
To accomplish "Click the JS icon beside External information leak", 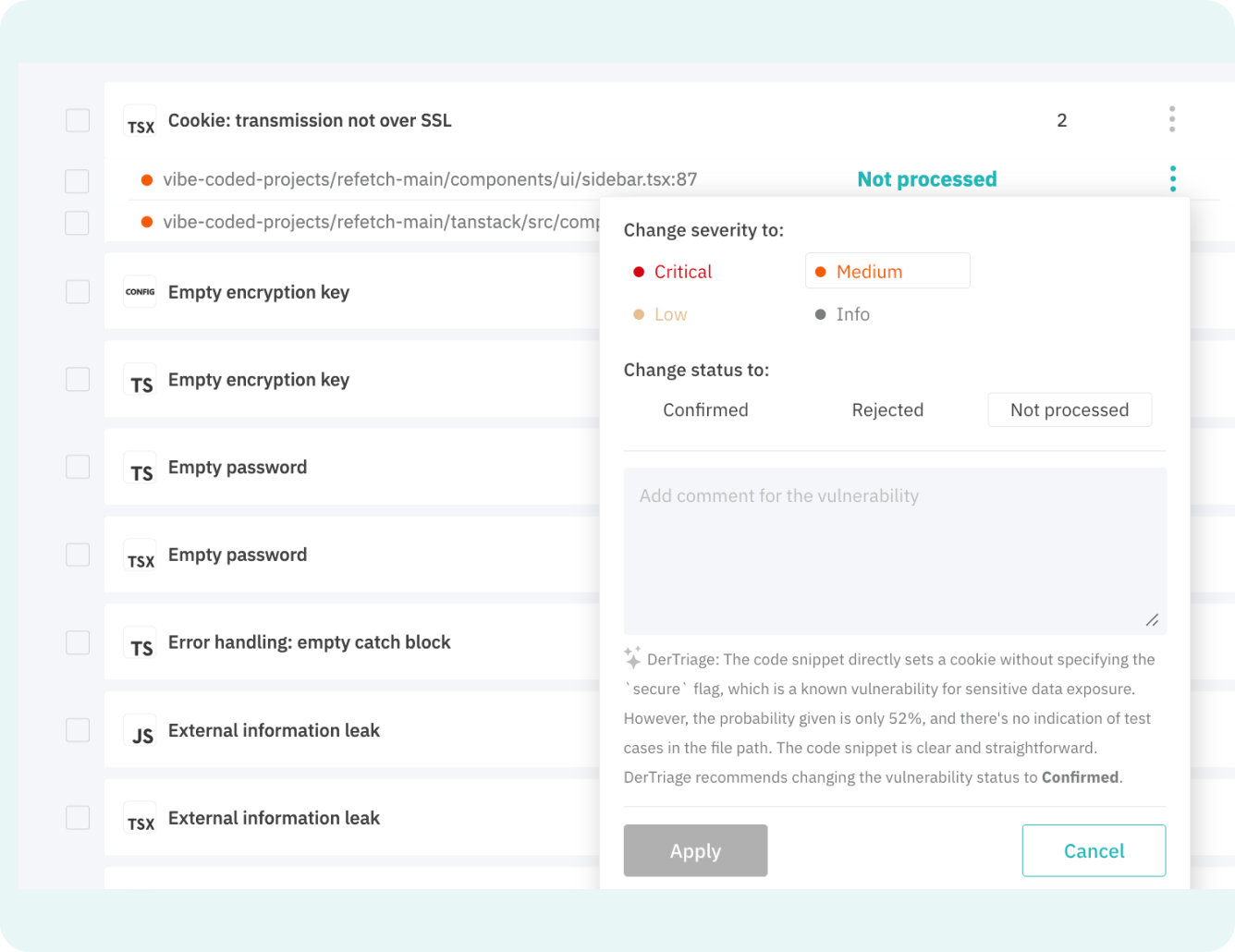I will pos(141,731).
